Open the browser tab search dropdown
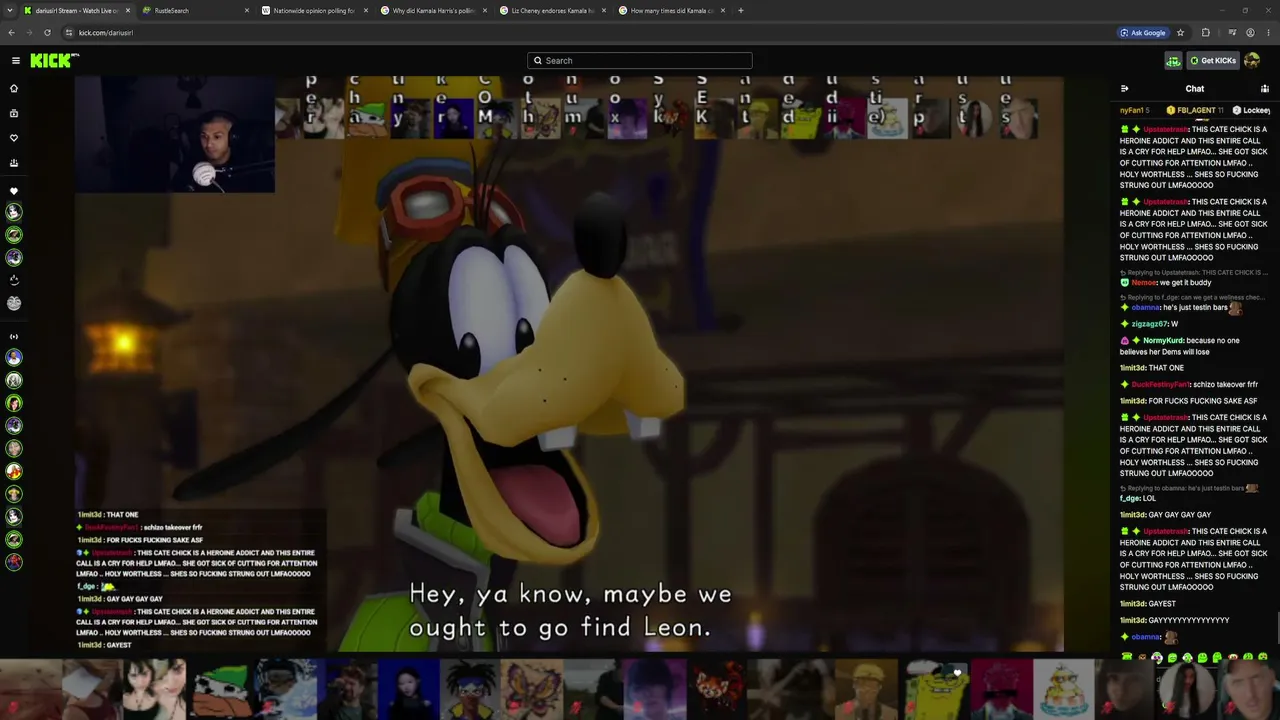The image size is (1280, 720). [x=11, y=10]
